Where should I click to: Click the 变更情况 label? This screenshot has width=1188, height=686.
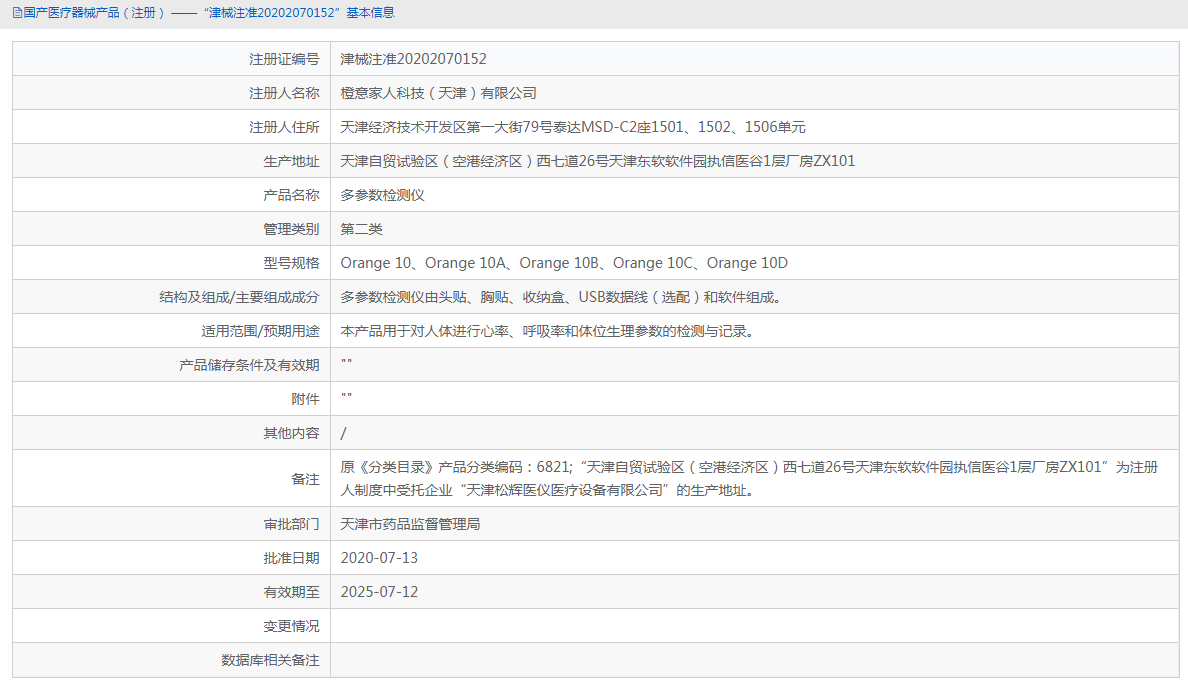[291, 626]
